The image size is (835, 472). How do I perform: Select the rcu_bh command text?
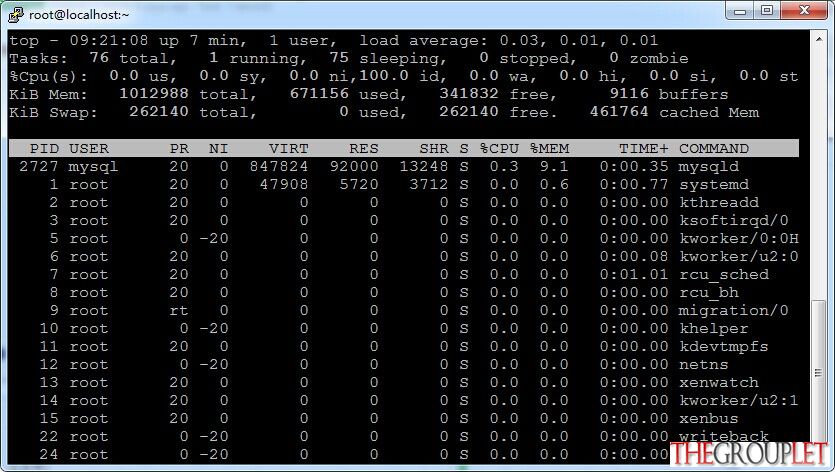click(709, 293)
